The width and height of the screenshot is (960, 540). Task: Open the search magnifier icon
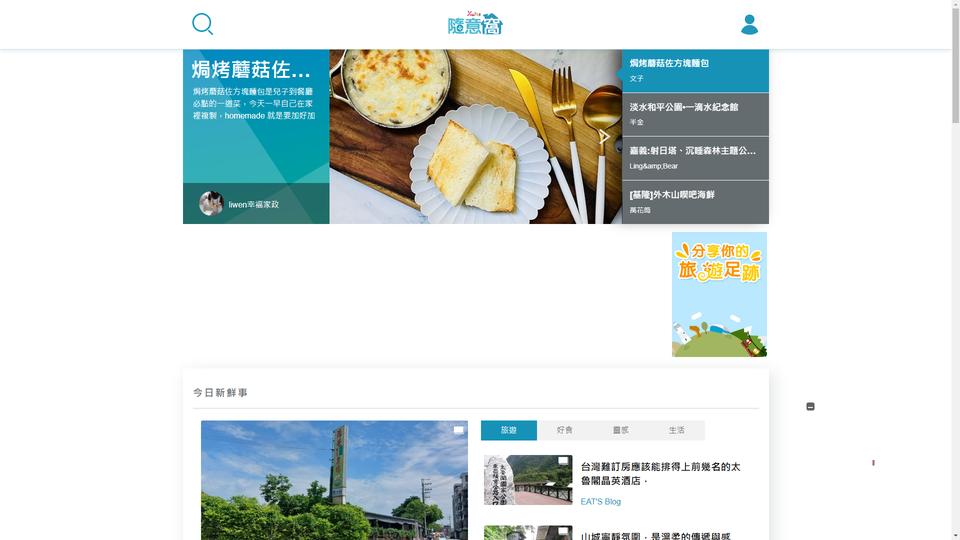pyautogui.click(x=203, y=24)
